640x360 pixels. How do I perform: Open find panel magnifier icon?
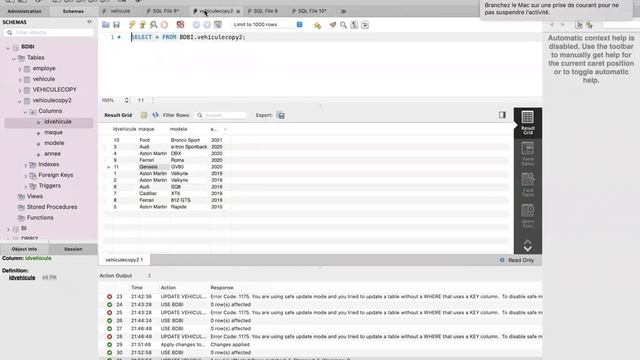point(343,25)
